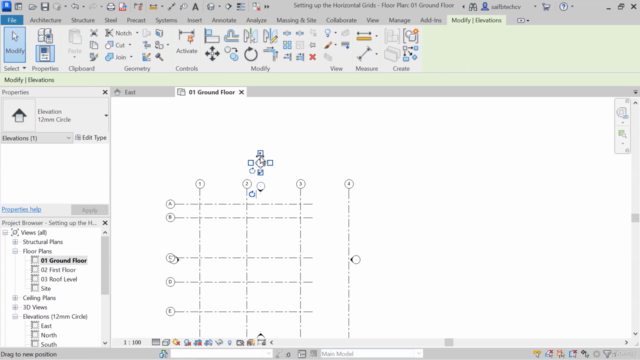This screenshot has width=640, height=360.
Task: Open the Cut geometry dropdown arrow
Action: pyautogui.click(x=130, y=45)
